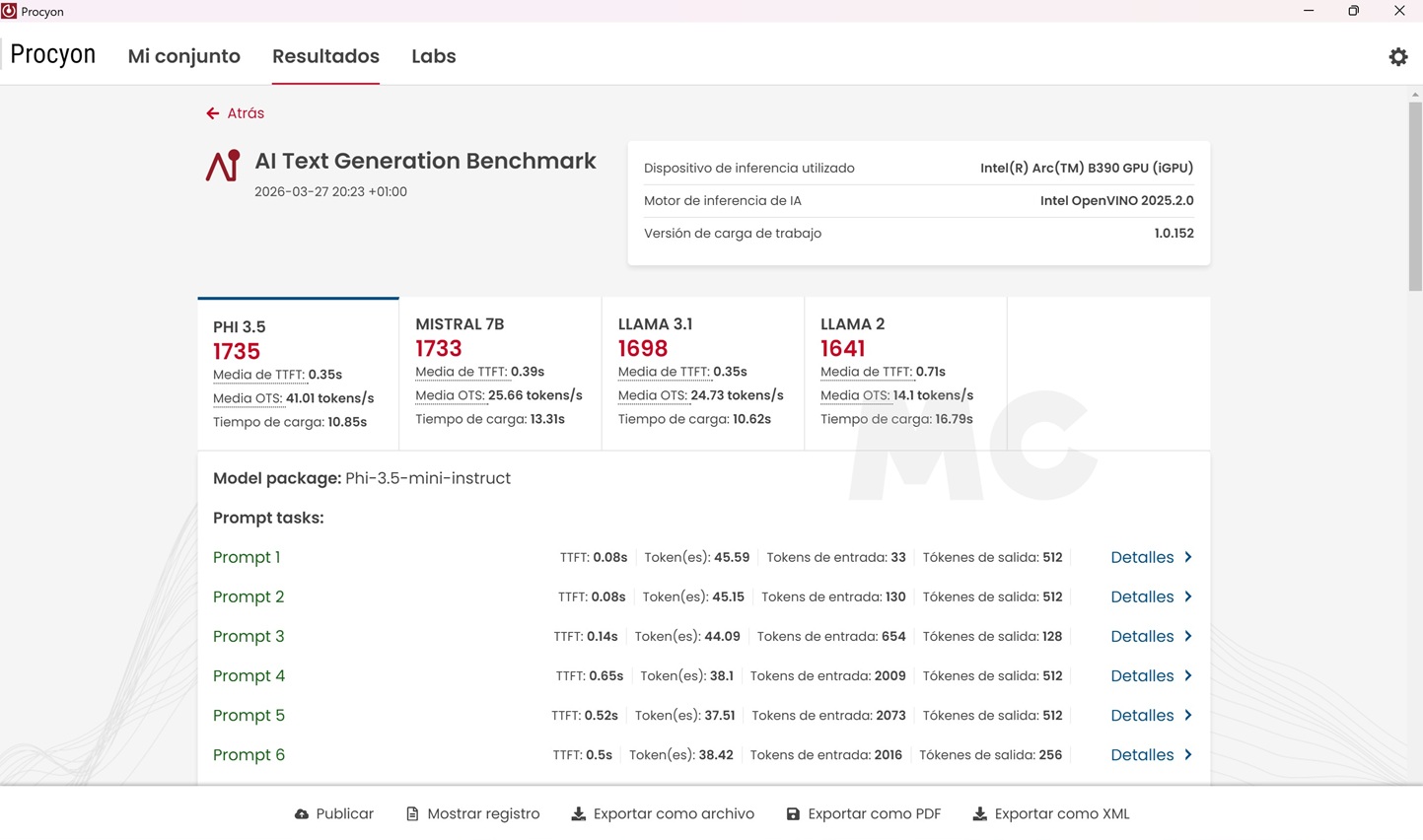
Task: Click the Exportar como archivo download icon
Action: [579, 814]
